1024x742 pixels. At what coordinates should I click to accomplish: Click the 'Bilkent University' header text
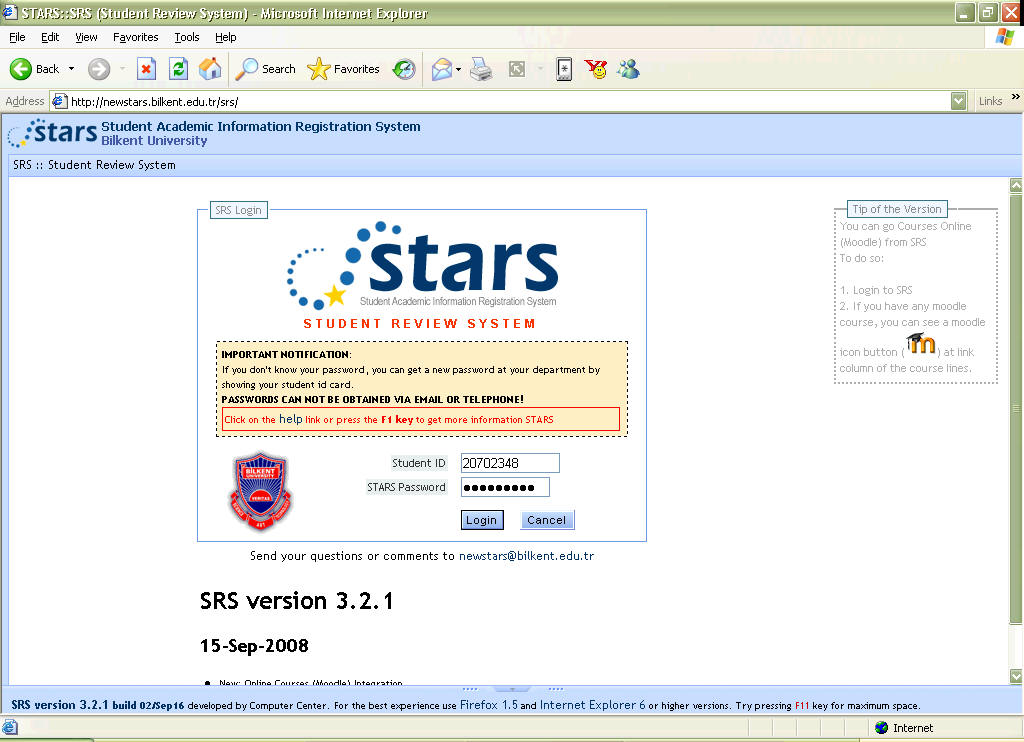(154, 141)
